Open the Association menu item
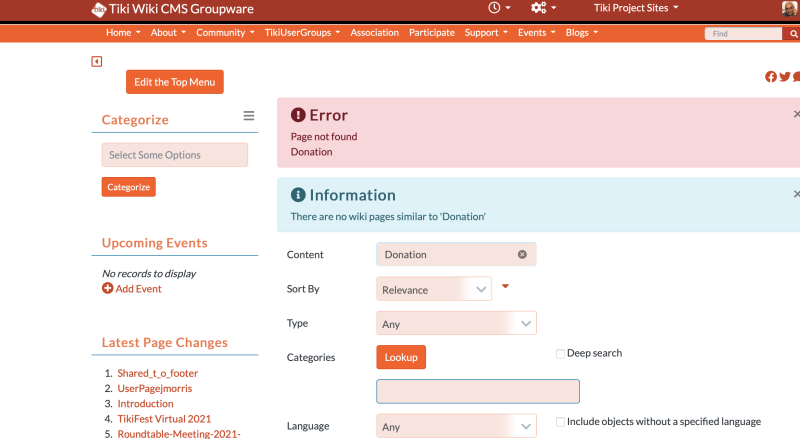The height and width of the screenshot is (439, 800). click(374, 33)
